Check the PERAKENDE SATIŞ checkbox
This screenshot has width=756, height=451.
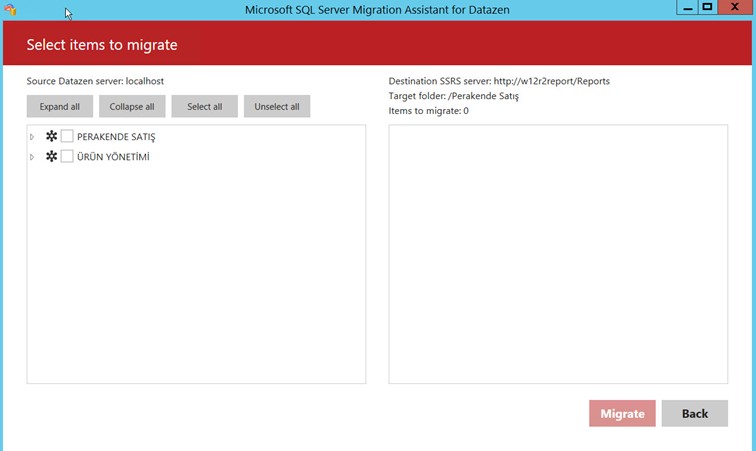pyautogui.click(x=67, y=136)
